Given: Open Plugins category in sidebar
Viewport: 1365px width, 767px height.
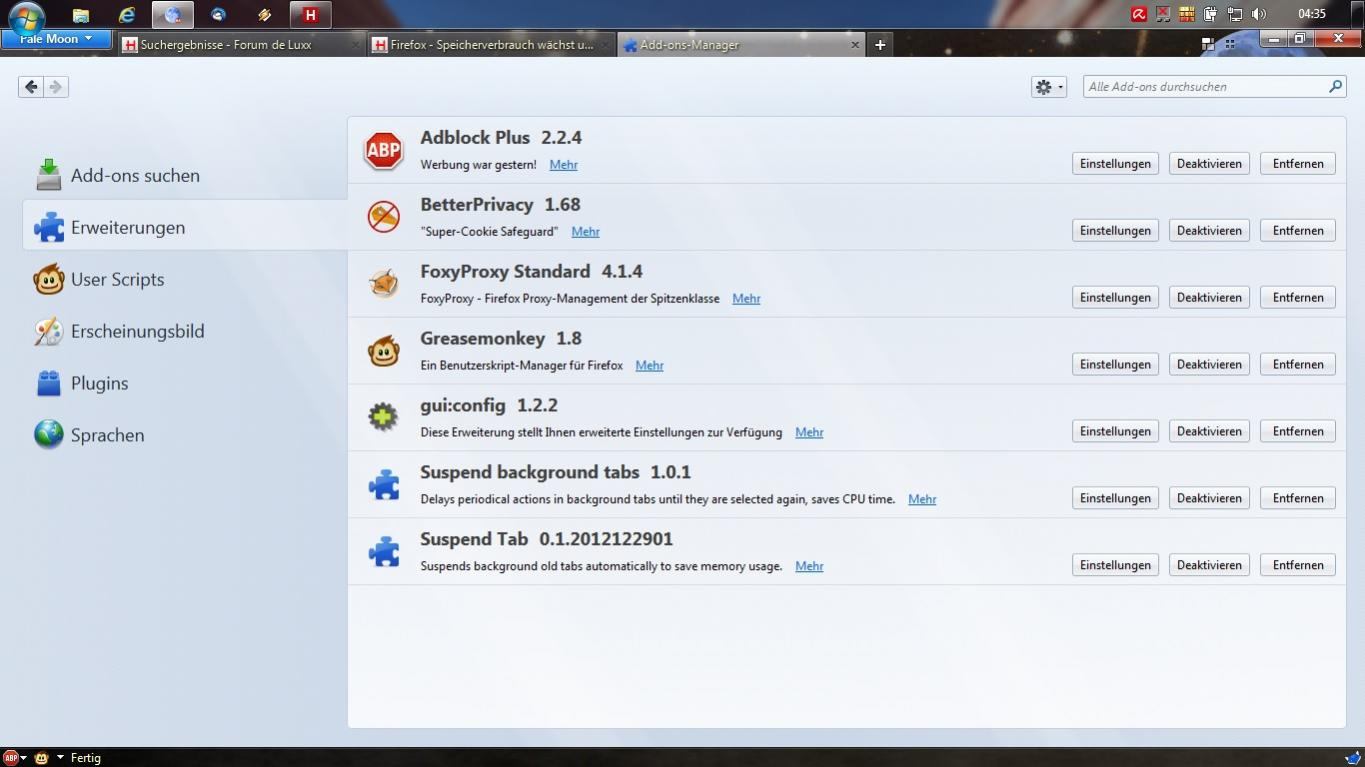Looking at the screenshot, I should point(184,383).
